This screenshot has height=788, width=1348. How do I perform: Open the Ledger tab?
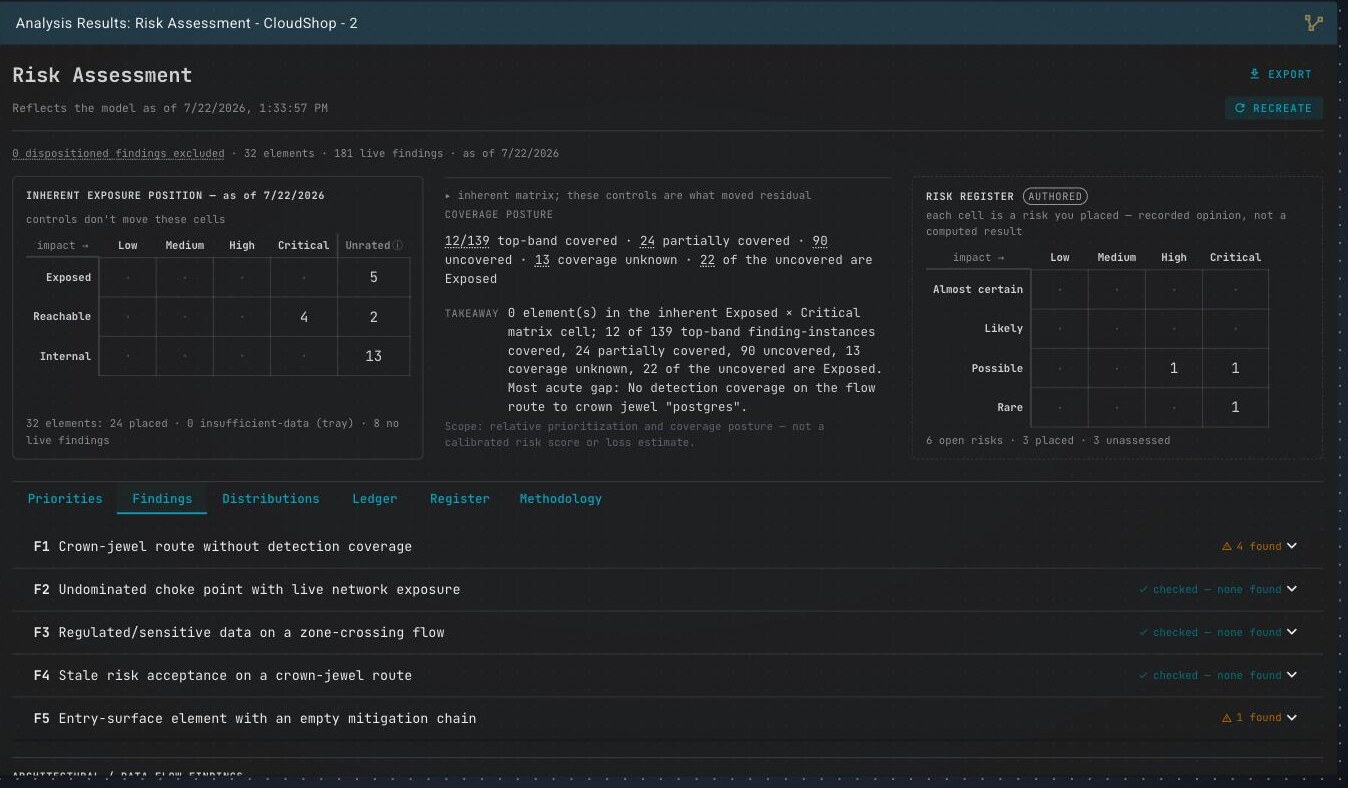pos(375,499)
